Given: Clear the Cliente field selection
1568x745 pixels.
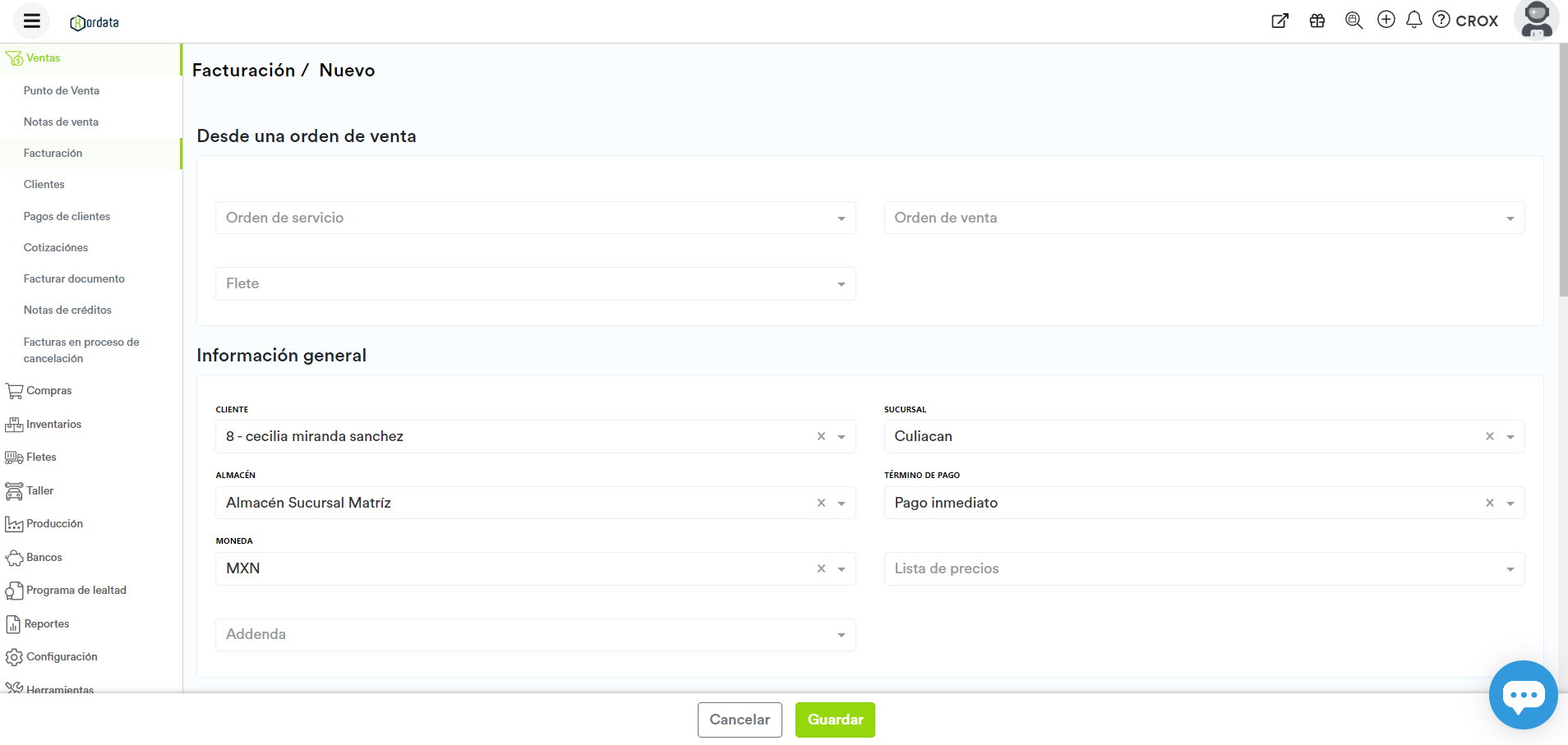Looking at the screenshot, I should pos(821,437).
